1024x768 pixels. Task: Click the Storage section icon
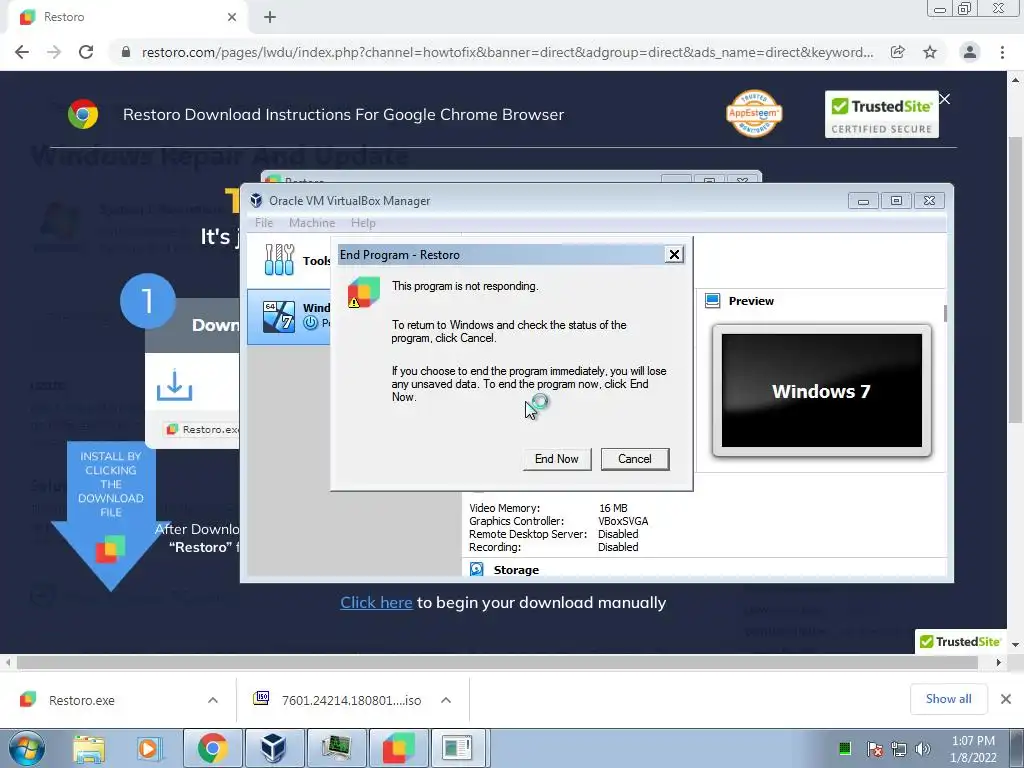pos(477,569)
